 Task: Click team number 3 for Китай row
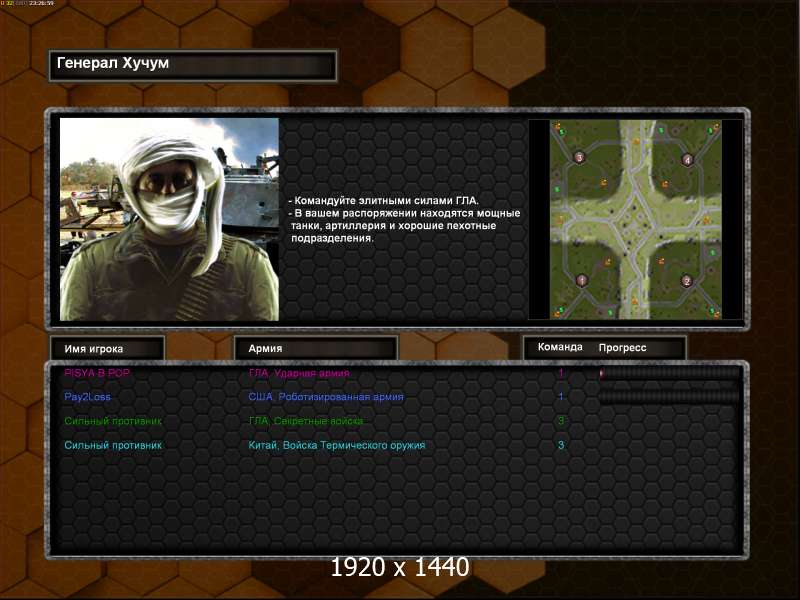[x=561, y=445]
